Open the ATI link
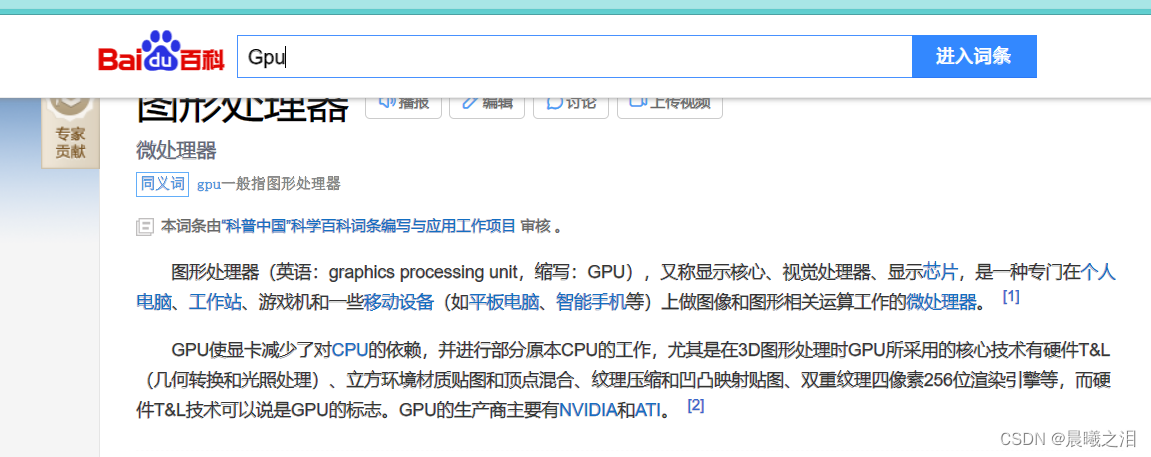The image size is (1151, 457). [647, 410]
